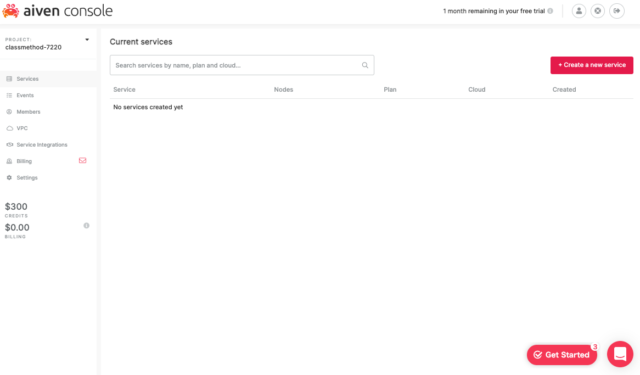Open the Services sidebar item
Image resolution: width=640 pixels, height=375 pixels.
(48, 79)
